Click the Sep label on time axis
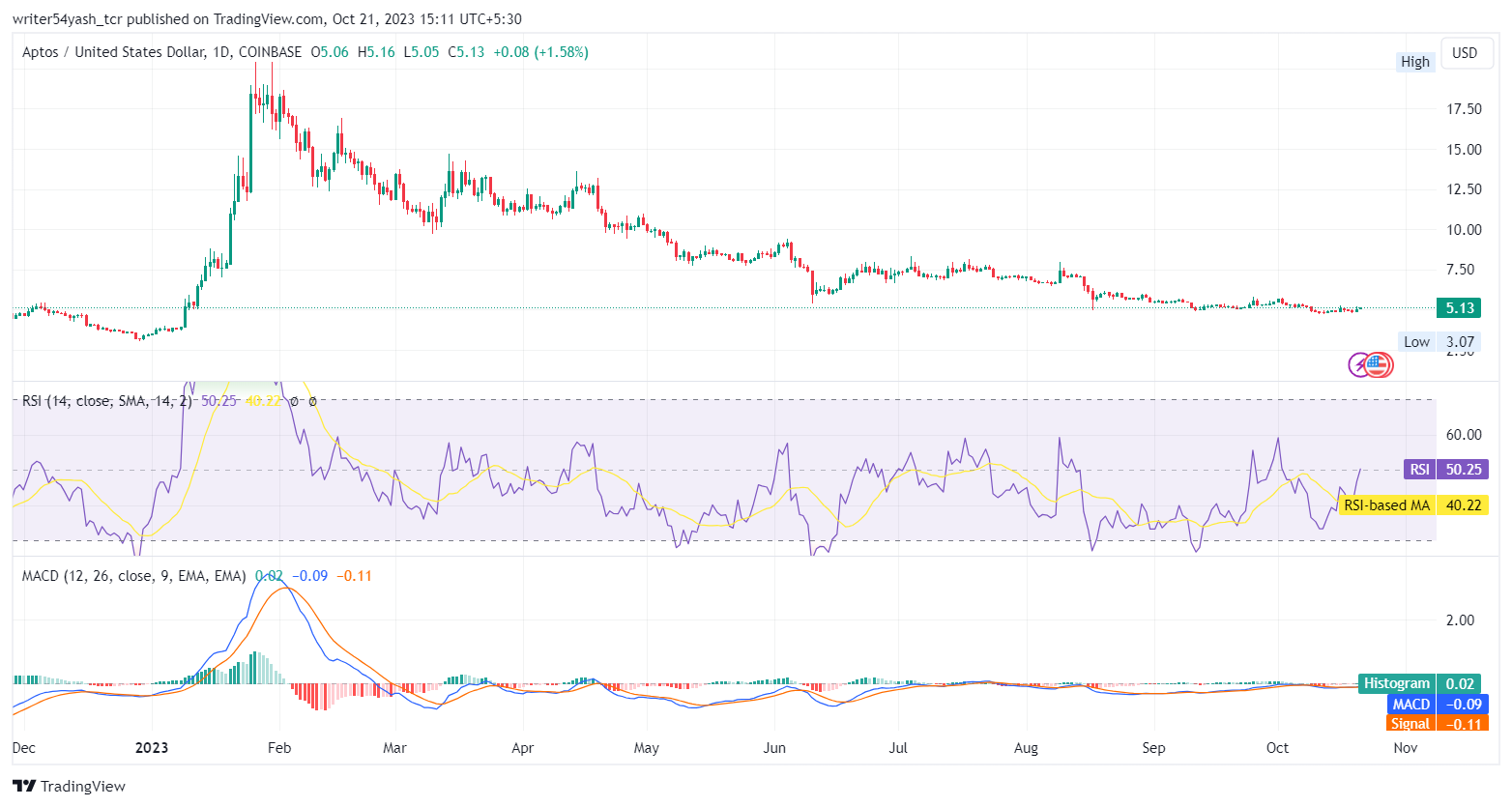The height and width of the screenshot is (807, 1512). [1153, 748]
